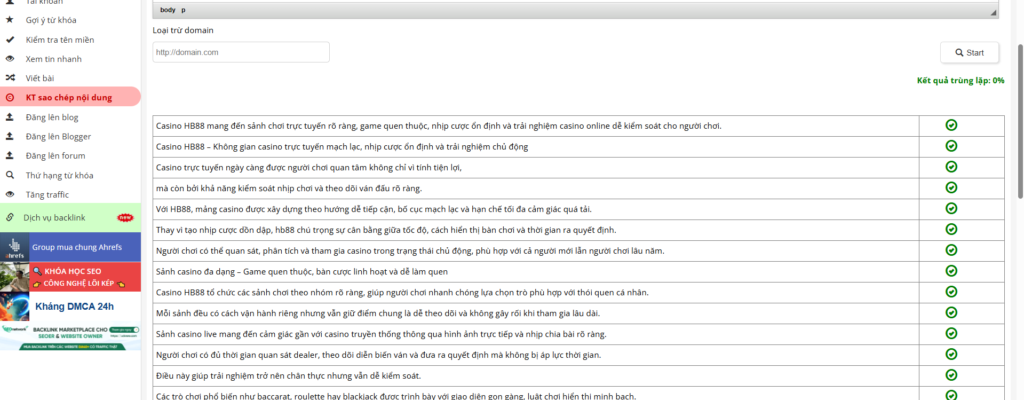1024x400 pixels.
Task: Click the editor resize handle at bottom-right corner
Action: click(993, 12)
